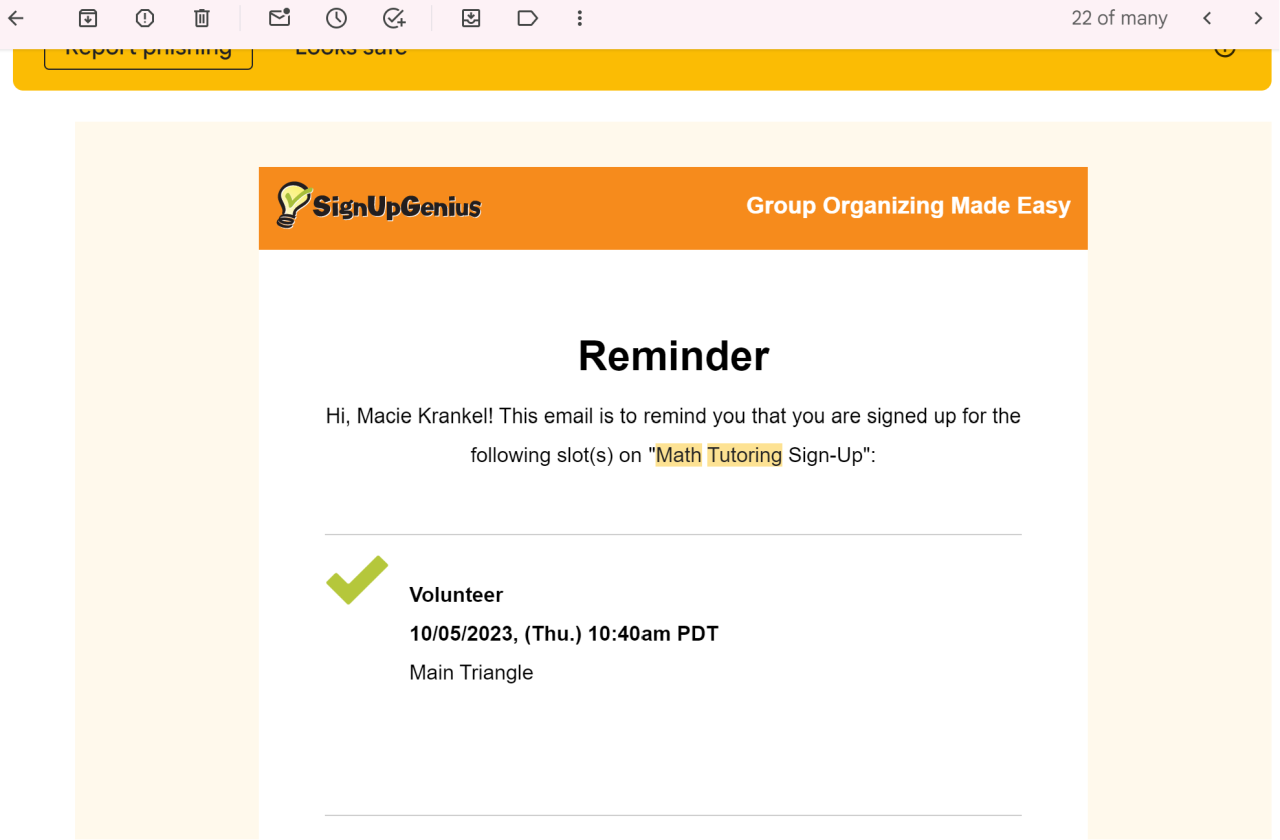
Task: Click the highlighted word Math
Action: (x=678, y=455)
